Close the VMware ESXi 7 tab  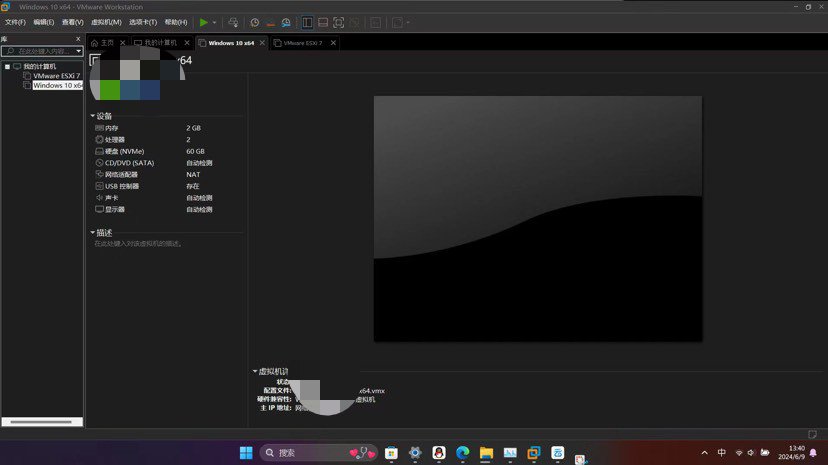click(333, 43)
